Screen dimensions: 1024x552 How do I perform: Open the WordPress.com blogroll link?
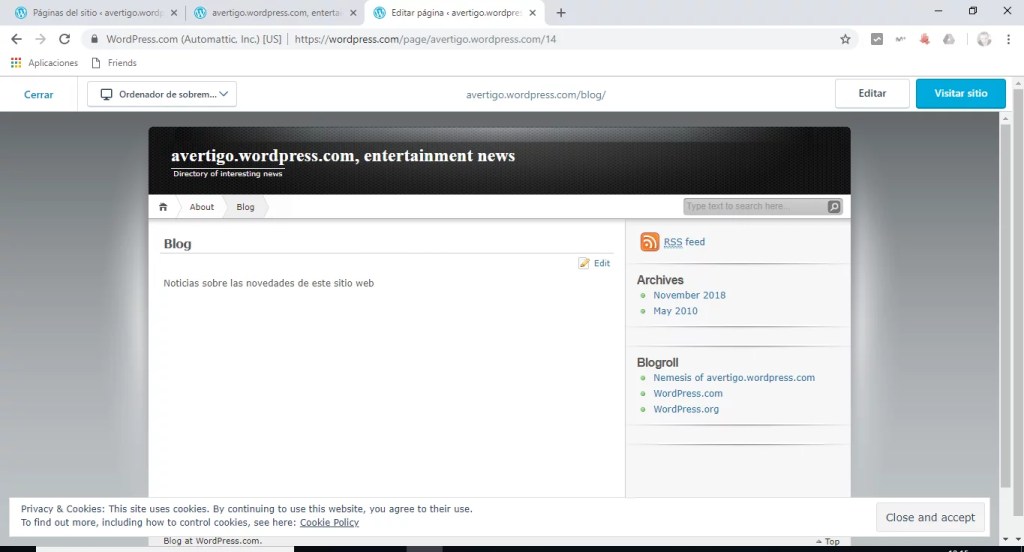[688, 393]
